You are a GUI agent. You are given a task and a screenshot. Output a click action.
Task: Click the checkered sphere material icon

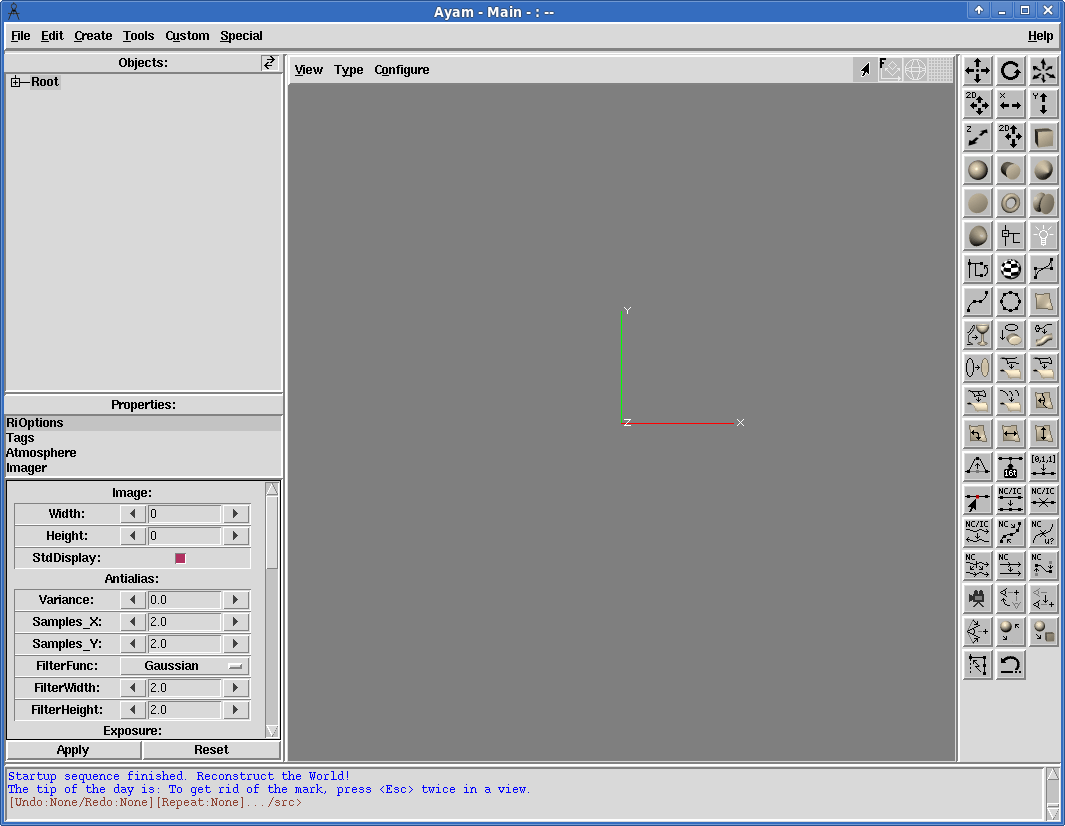pyautogui.click(x=1010, y=269)
